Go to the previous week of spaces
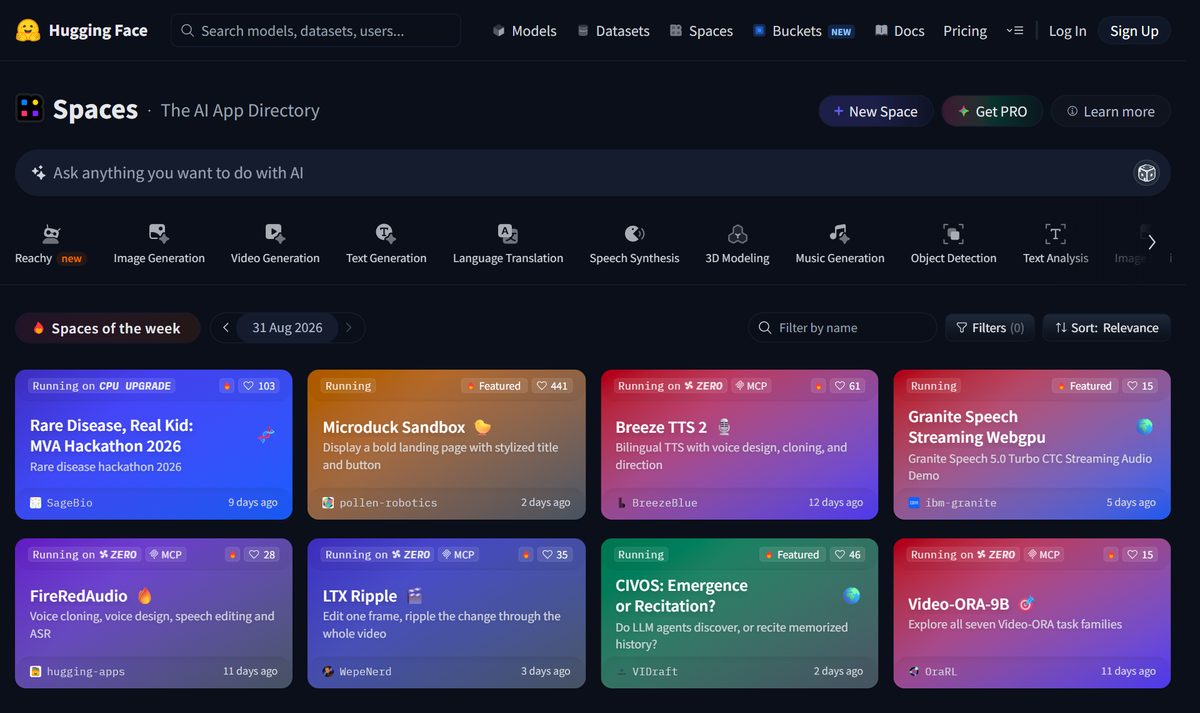Image resolution: width=1200 pixels, height=713 pixels. (x=226, y=328)
